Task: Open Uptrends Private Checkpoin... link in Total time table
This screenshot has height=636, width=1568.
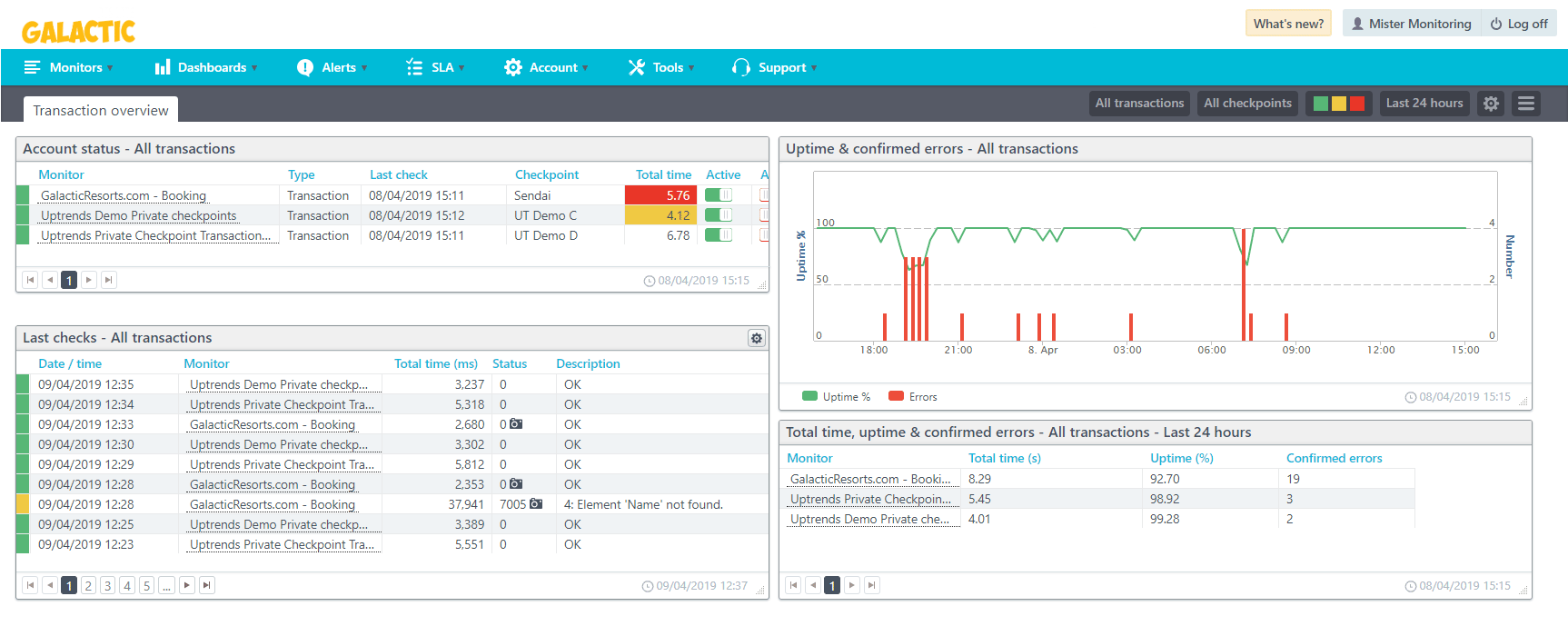Action: [x=870, y=499]
